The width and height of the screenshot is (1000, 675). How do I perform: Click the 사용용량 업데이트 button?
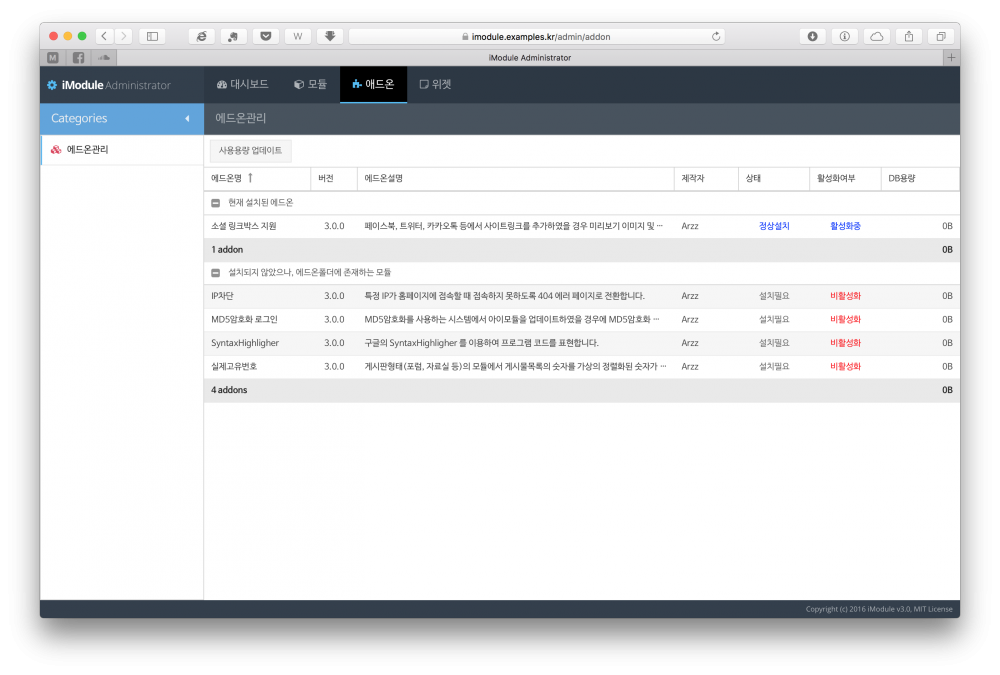(x=250, y=151)
